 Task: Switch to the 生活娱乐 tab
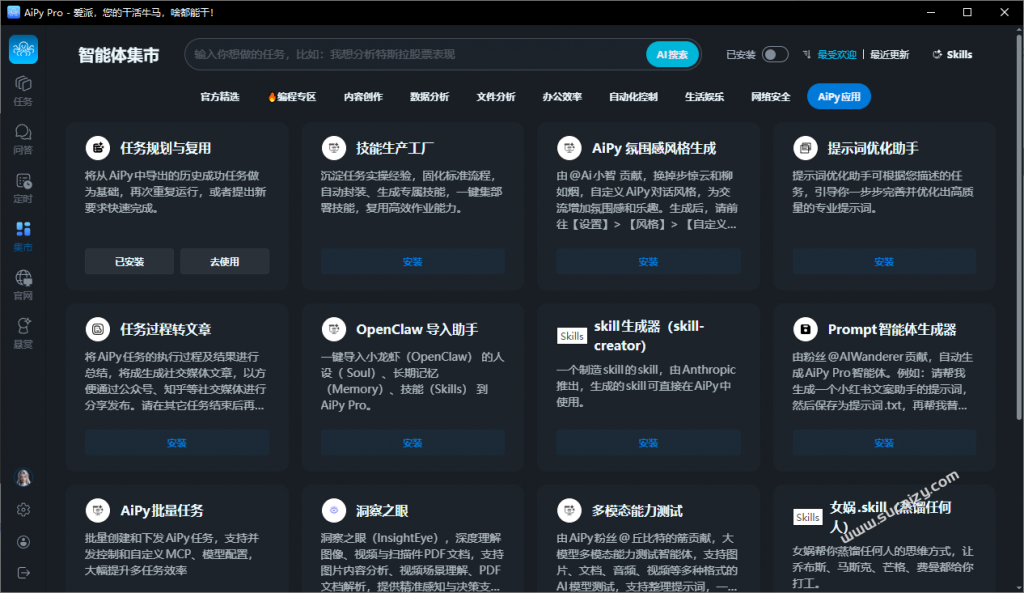click(704, 97)
